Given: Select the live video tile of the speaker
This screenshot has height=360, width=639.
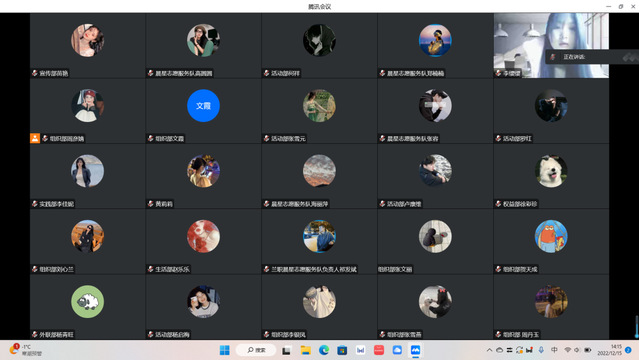Looking at the screenshot, I should (551, 45).
